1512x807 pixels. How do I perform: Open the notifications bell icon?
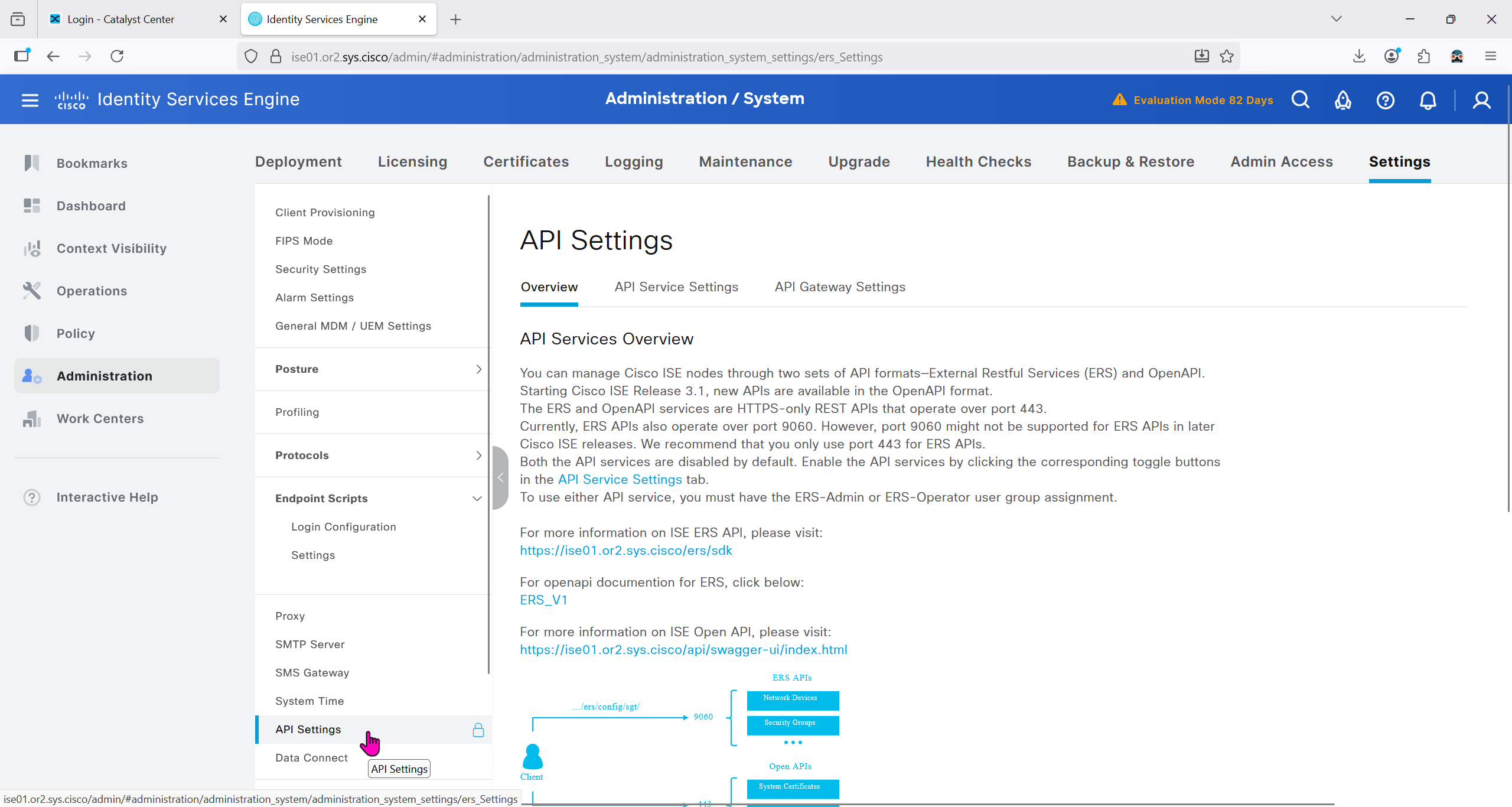pos(1428,100)
